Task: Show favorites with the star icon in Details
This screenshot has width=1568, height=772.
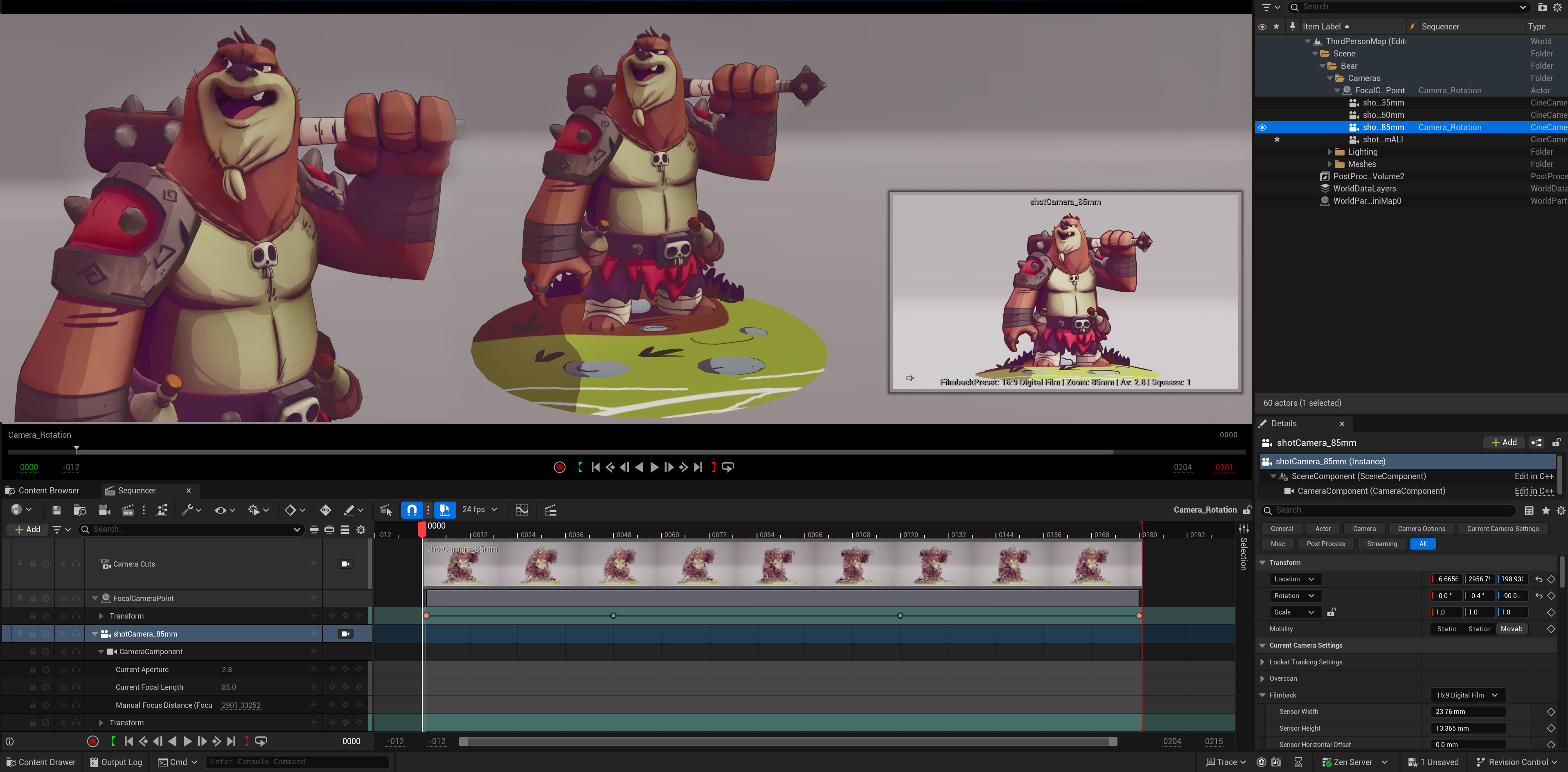Action: 1545,511
